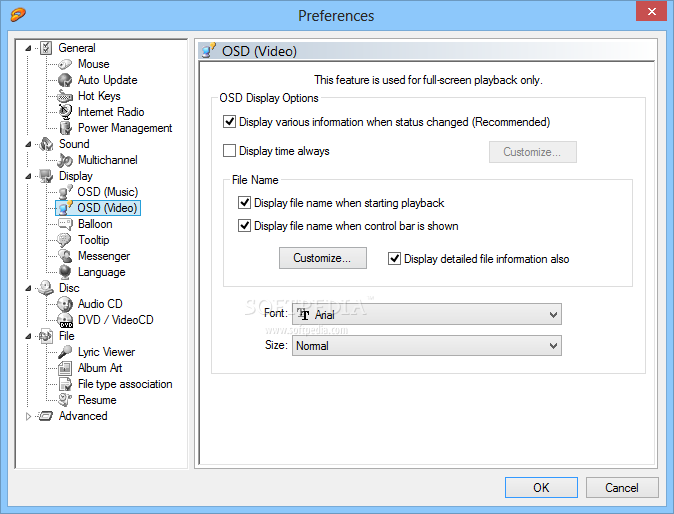Select Hot Keys preferences page

click(x=99, y=96)
